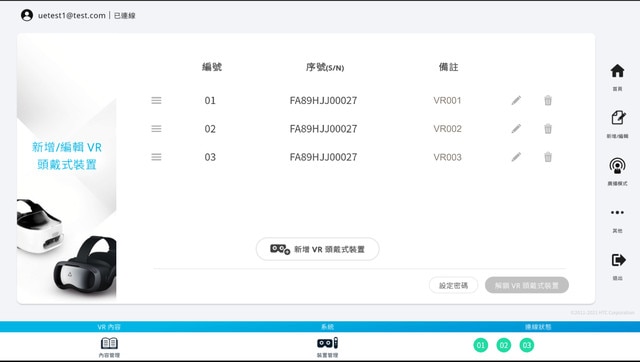Select the VR002 note field
640x362 pixels.
pyautogui.click(x=447, y=129)
